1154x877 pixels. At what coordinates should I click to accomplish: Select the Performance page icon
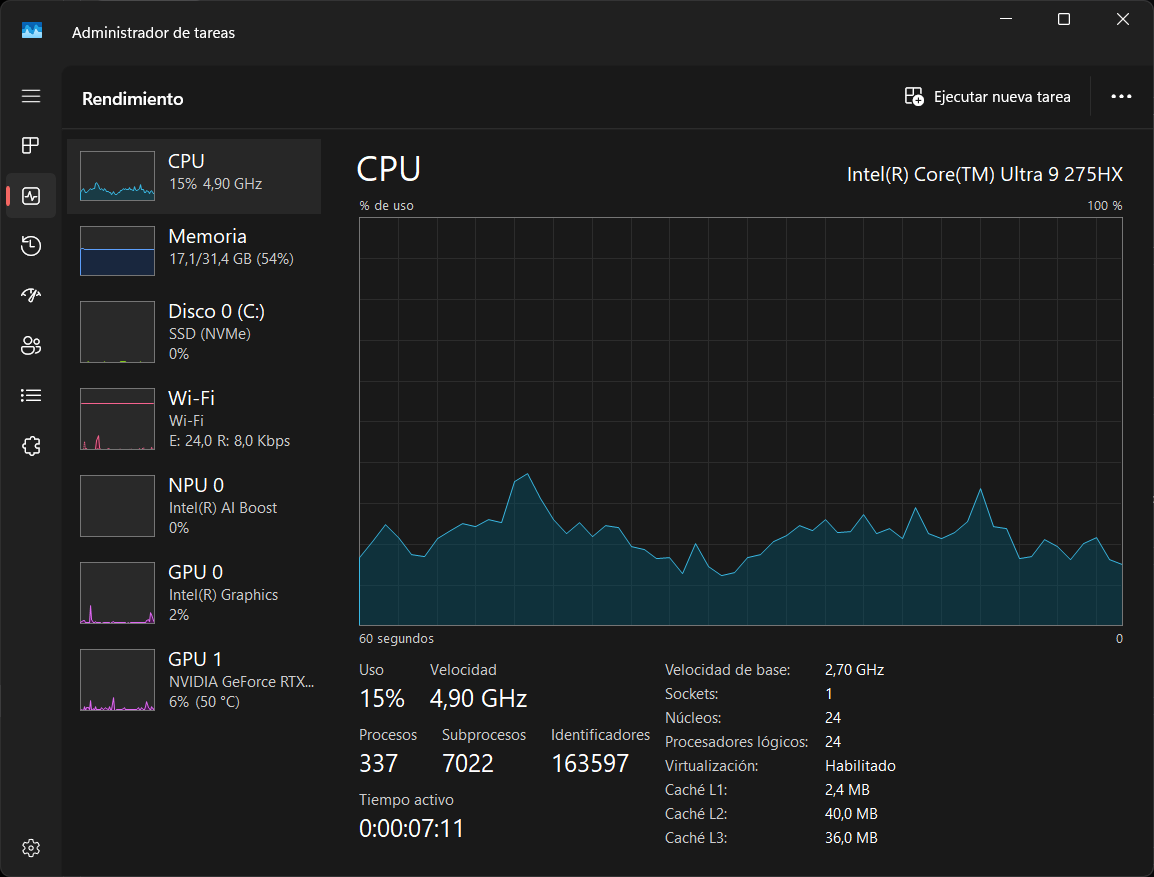(31, 196)
